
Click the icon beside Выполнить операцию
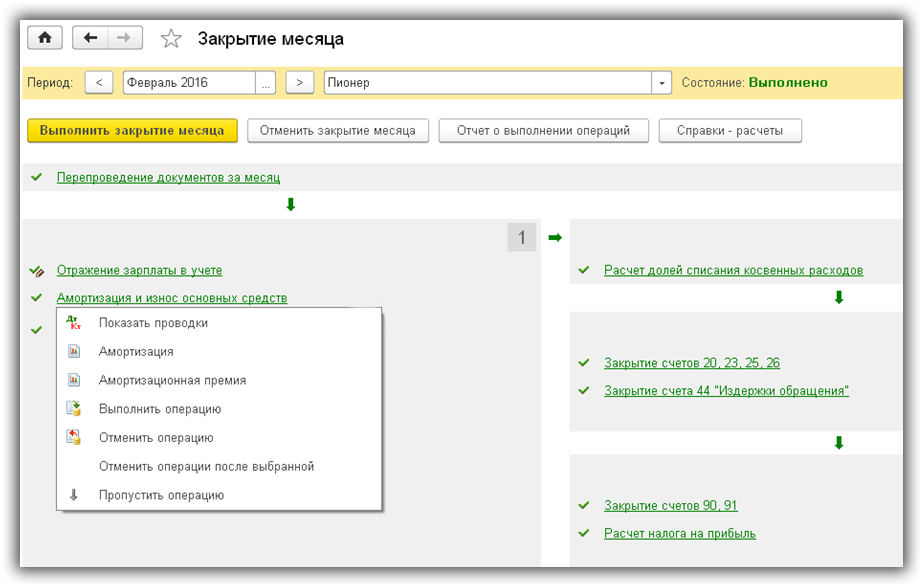point(73,409)
